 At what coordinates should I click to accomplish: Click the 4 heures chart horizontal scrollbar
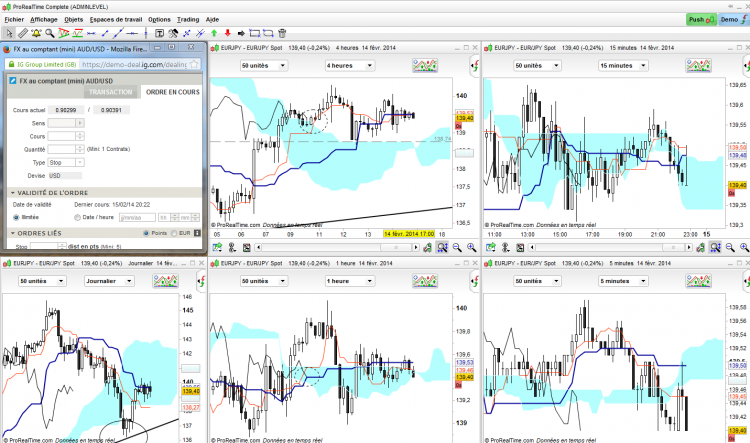pyautogui.click(x=337, y=247)
